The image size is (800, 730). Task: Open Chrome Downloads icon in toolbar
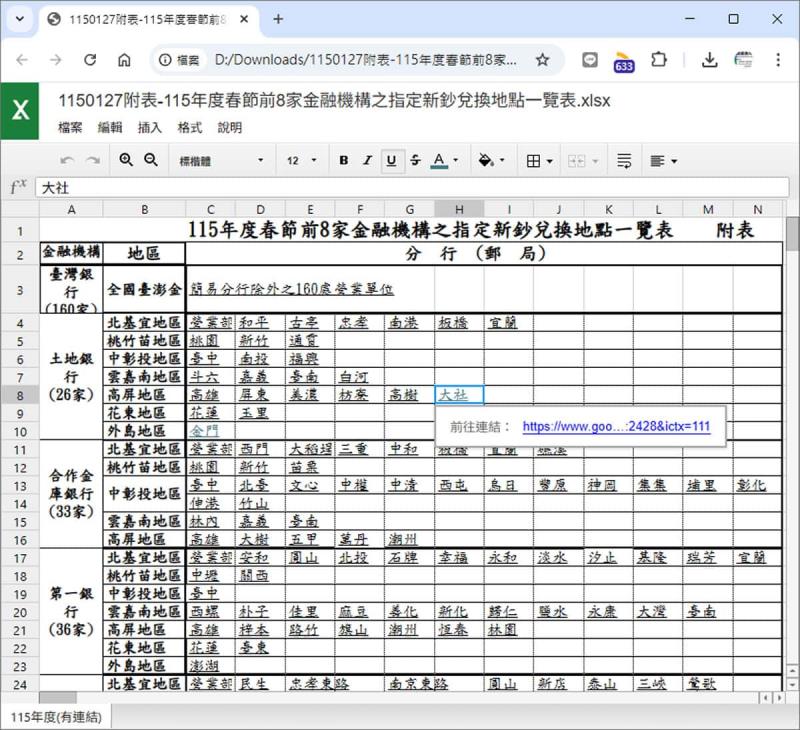[x=710, y=60]
